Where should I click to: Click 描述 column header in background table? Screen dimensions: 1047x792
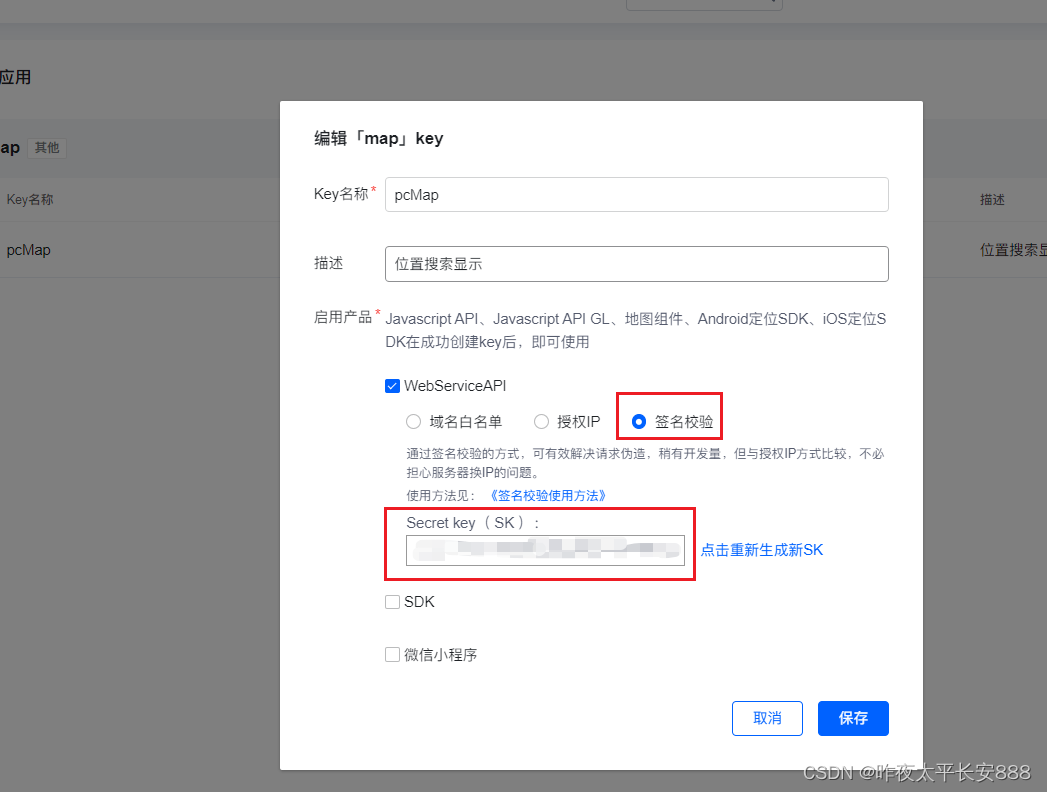click(992, 200)
